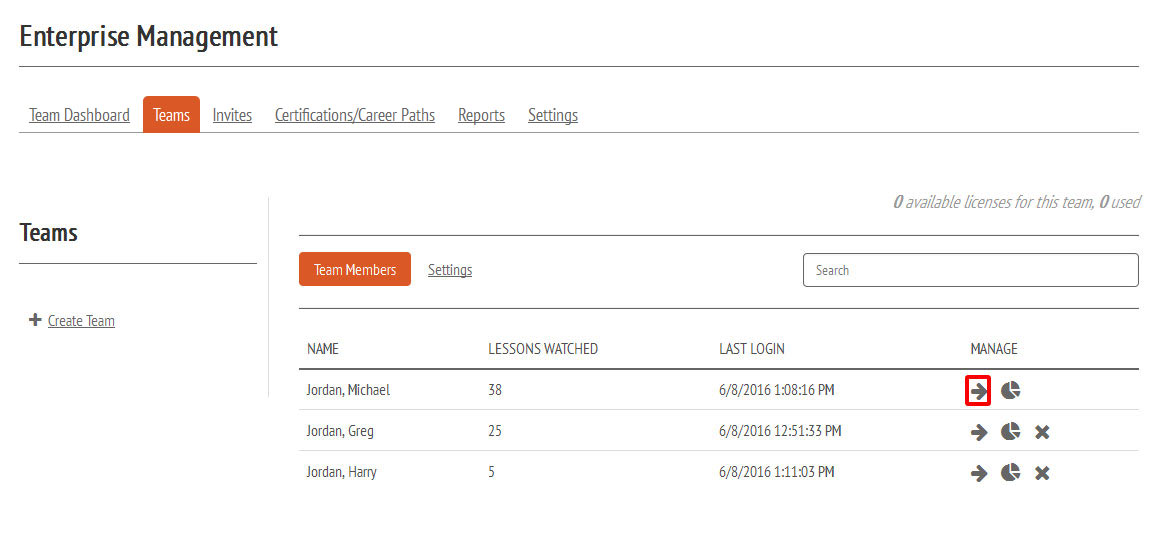Focus the Search input field
This screenshot has width=1155, height=554.
970,270
